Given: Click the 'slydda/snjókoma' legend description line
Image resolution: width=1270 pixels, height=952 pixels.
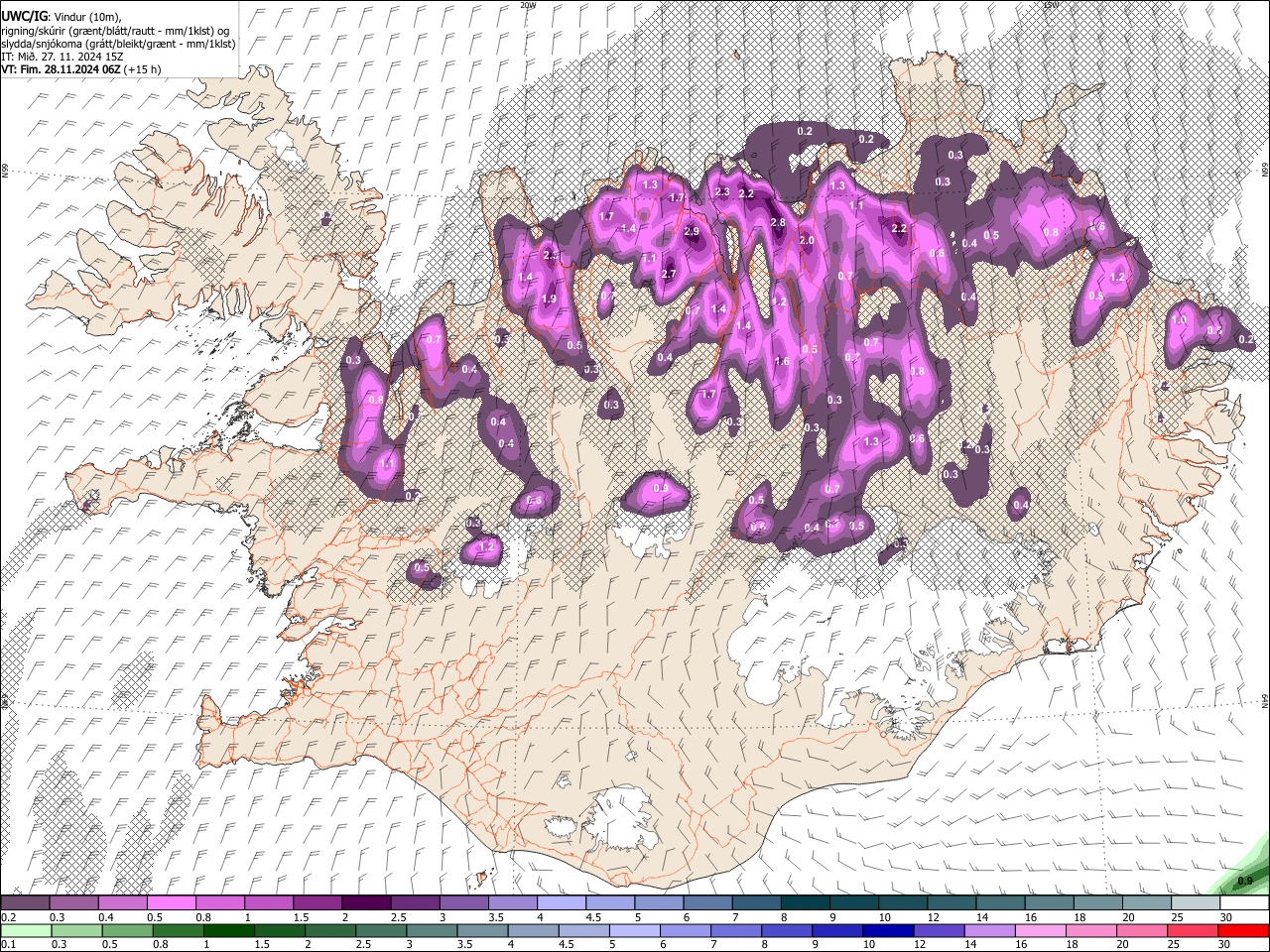Looking at the screenshot, I should [x=118, y=44].
